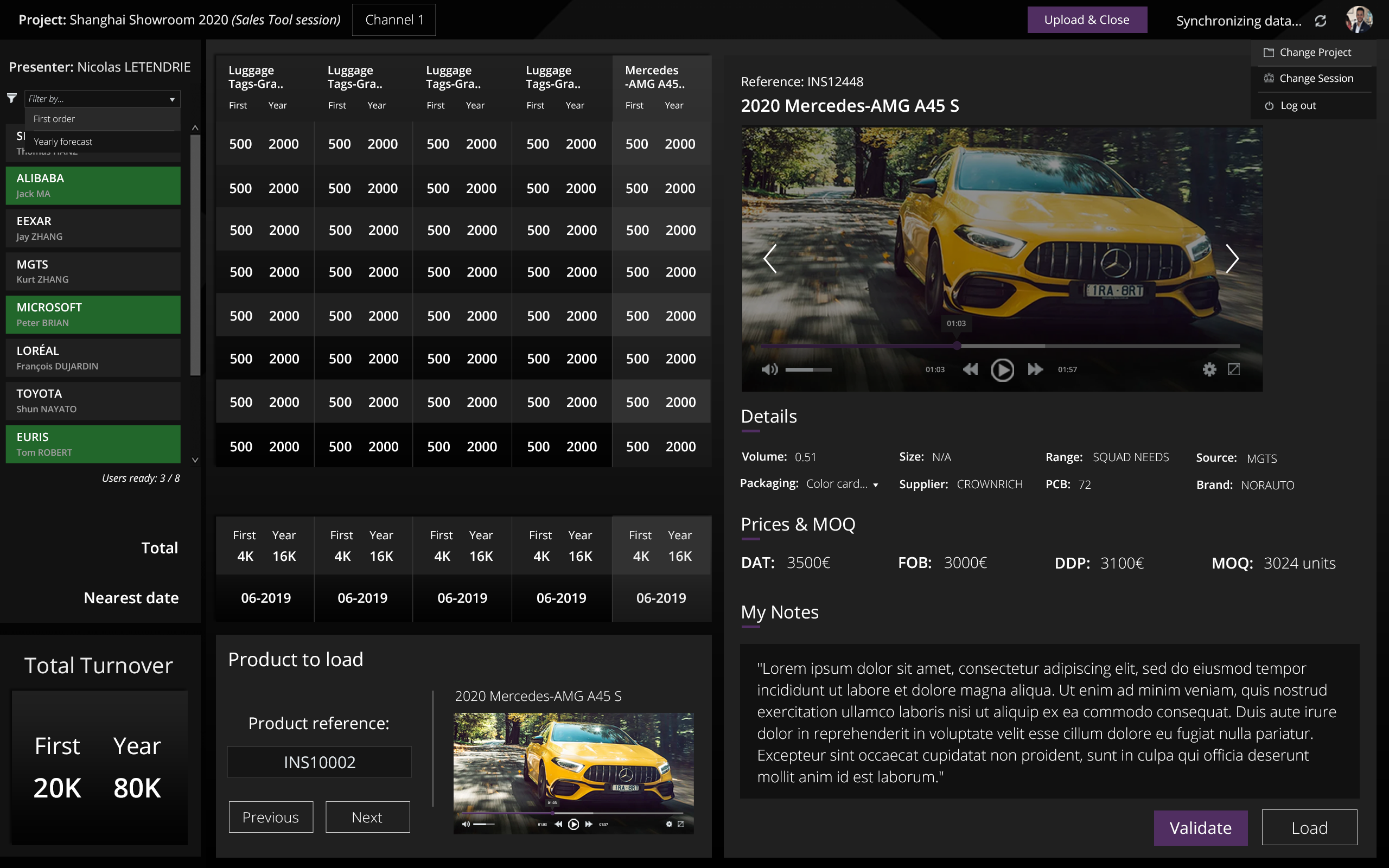The height and width of the screenshot is (868, 1389).
Task: Play the Product to load preview video
Action: [574, 825]
